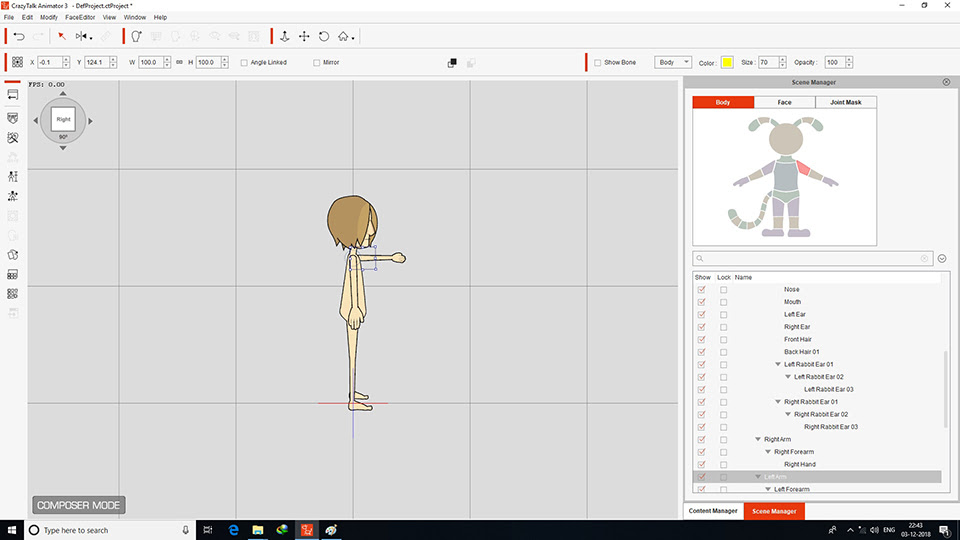Click the Undo arrow in the toolbar
Image resolution: width=960 pixels, height=540 pixels.
click(19, 37)
